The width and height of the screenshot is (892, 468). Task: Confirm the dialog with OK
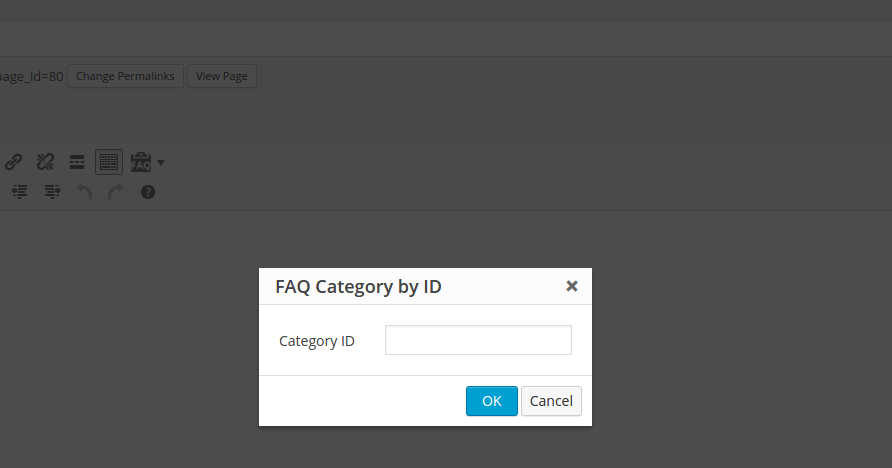[491, 401]
